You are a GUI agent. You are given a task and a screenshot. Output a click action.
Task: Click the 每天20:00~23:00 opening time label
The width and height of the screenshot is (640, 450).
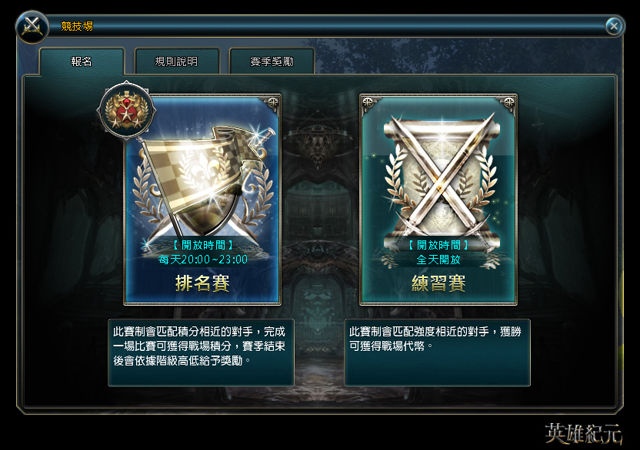(x=203, y=259)
